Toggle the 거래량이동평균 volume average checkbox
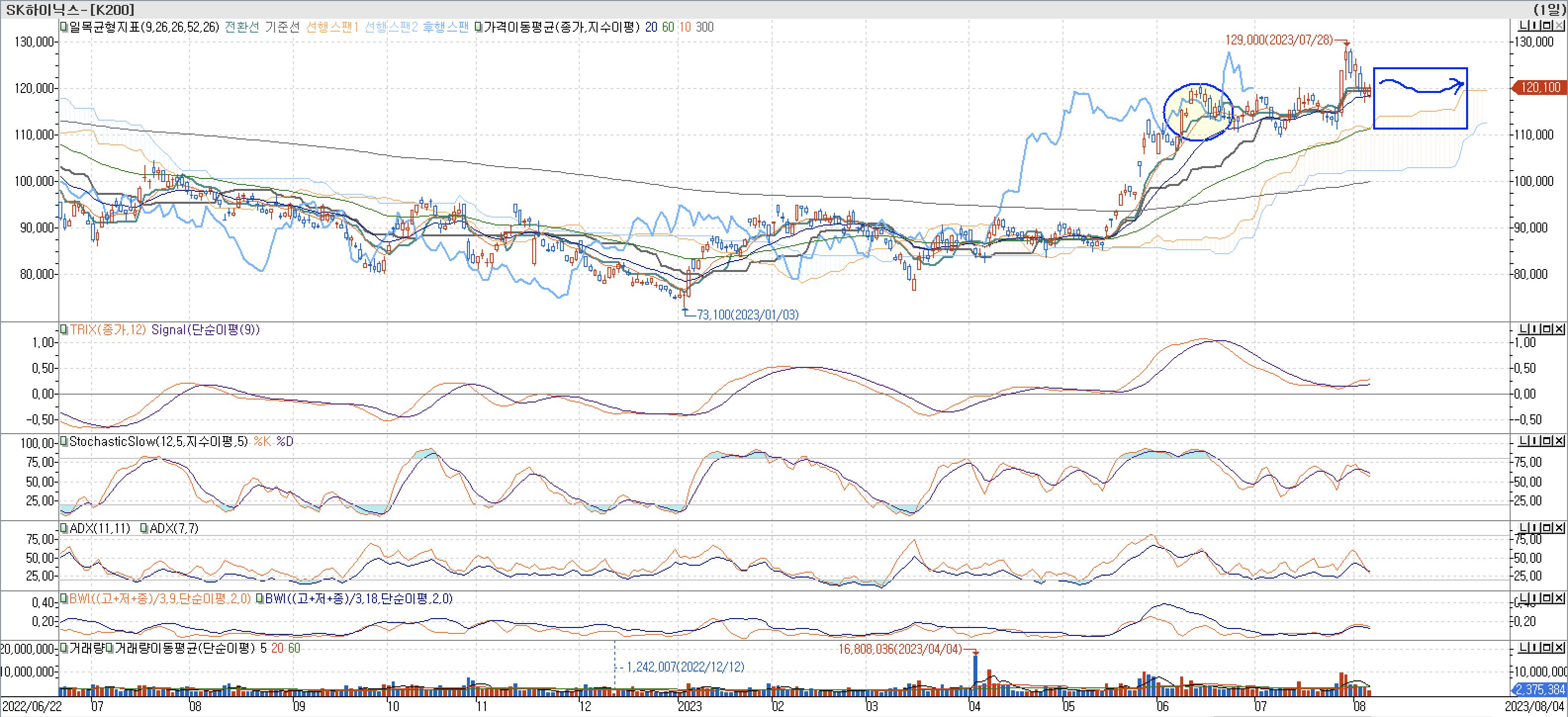The image size is (1568, 717). (110, 648)
